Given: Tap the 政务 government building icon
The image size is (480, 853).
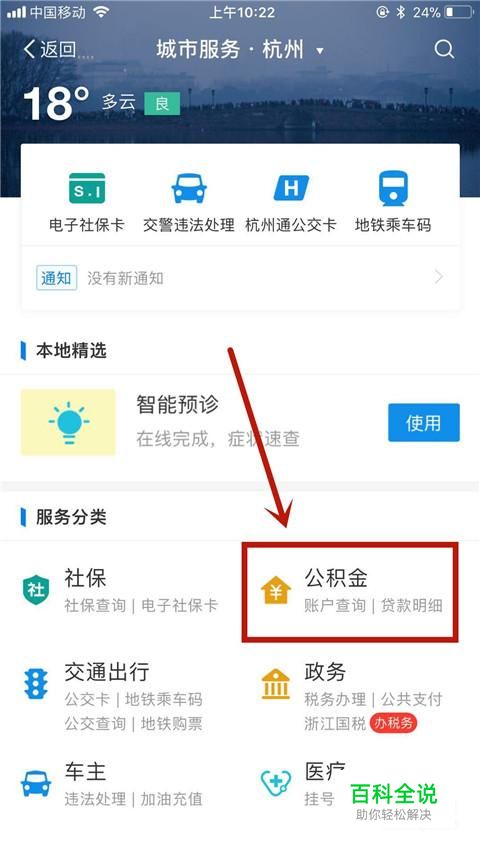Looking at the screenshot, I should point(276,684).
